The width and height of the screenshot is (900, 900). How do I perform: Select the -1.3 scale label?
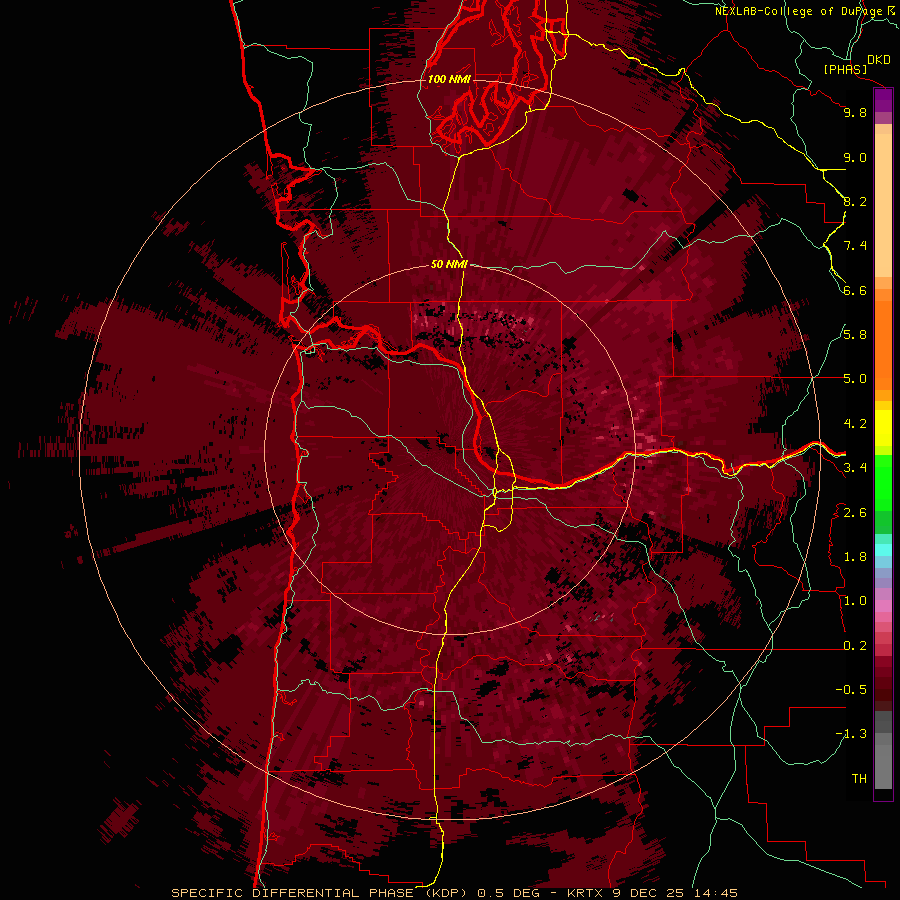pyautogui.click(x=851, y=734)
